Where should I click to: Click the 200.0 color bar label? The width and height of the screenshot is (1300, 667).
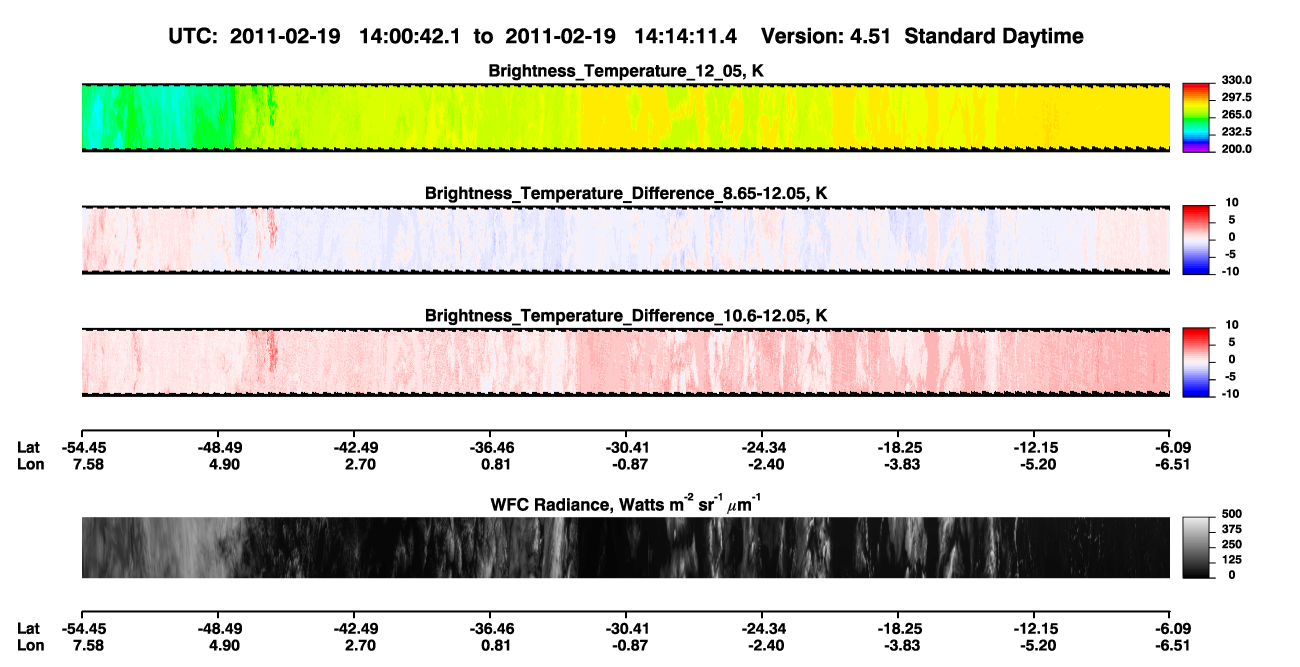pos(1236,148)
